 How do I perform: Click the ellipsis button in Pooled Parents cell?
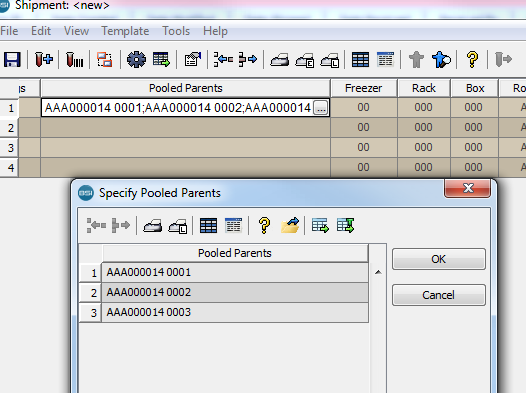tap(321, 108)
